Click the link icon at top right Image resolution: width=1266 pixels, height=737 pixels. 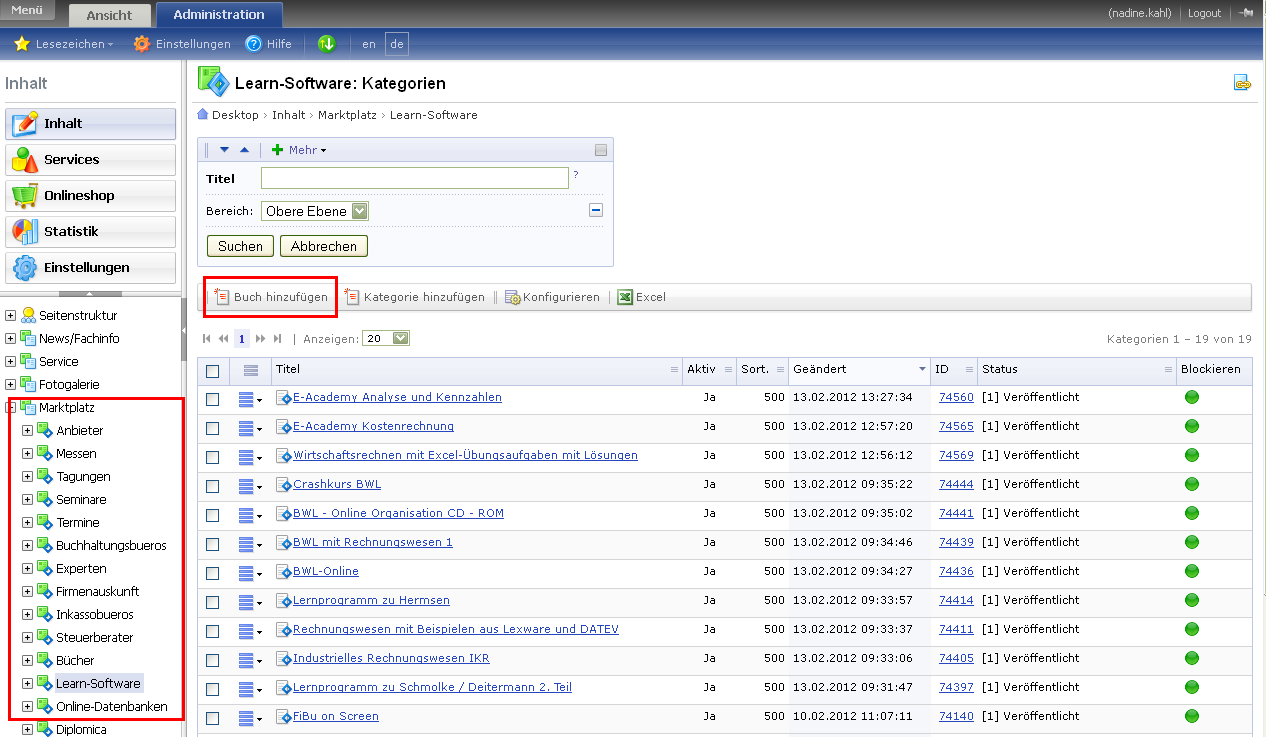point(1242,83)
